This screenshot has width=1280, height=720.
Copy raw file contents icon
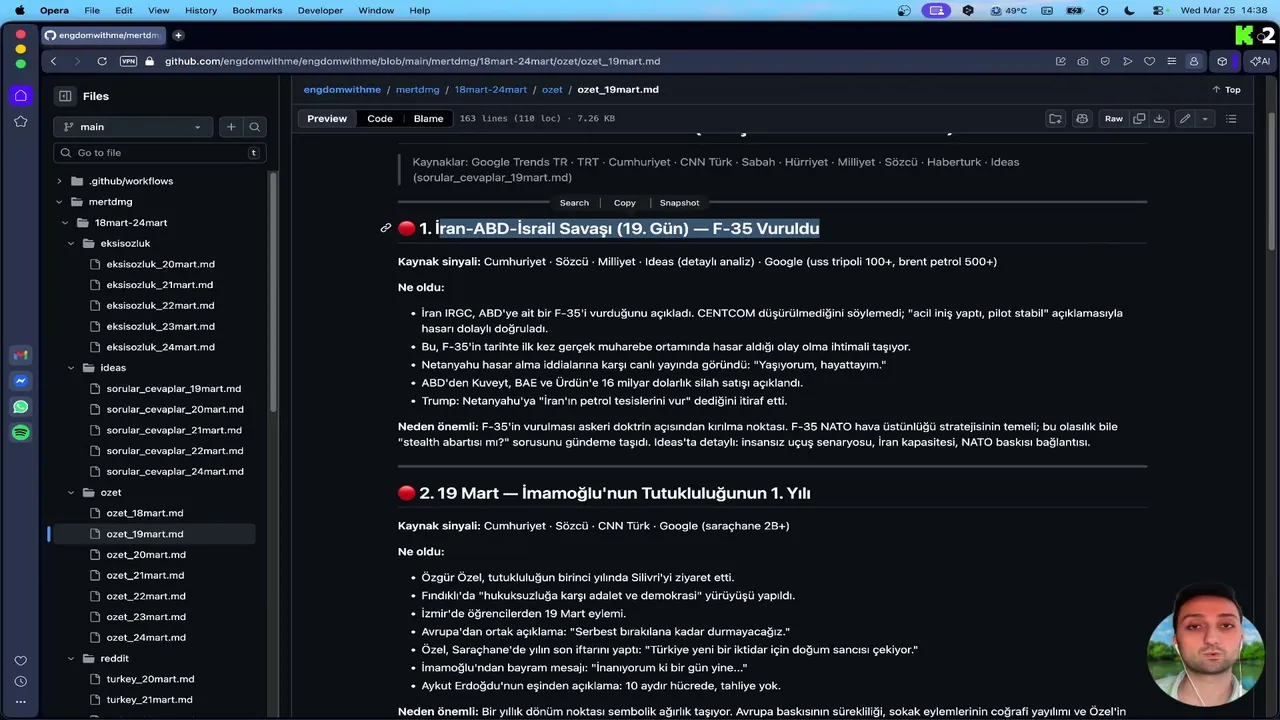coord(1139,118)
